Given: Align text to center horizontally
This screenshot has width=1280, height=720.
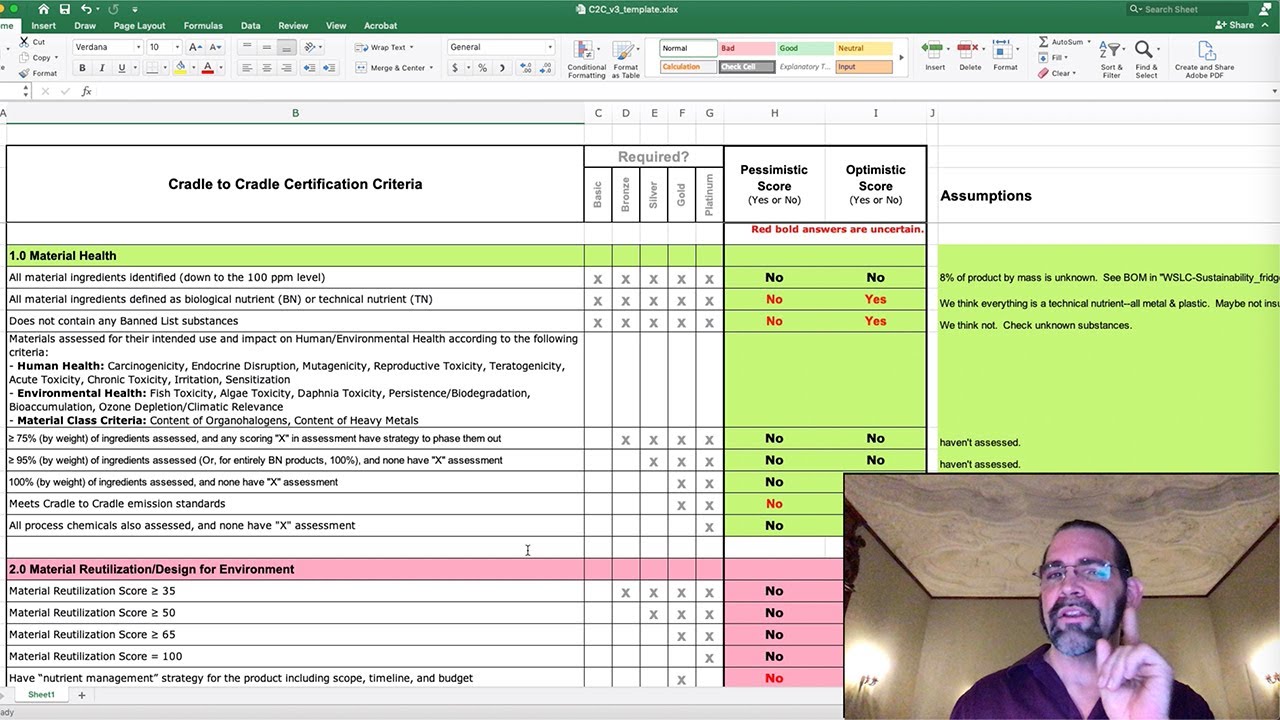Looking at the screenshot, I should click(x=266, y=68).
